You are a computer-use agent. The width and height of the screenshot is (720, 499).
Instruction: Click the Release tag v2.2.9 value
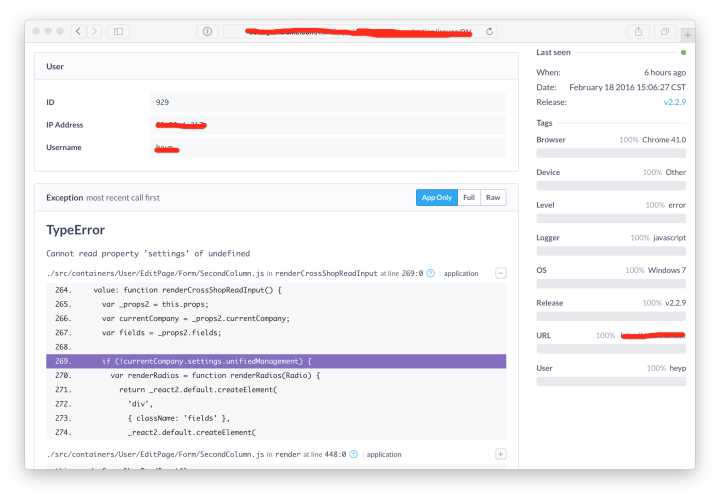pos(675,303)
